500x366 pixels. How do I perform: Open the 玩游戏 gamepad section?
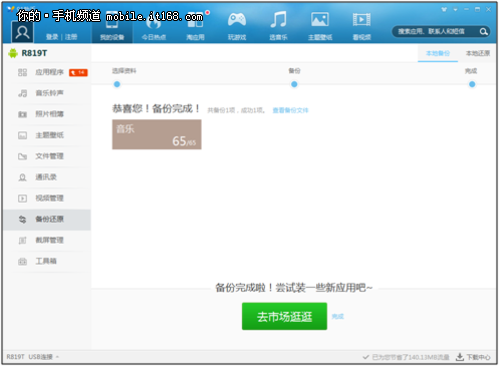click(237, 27)
